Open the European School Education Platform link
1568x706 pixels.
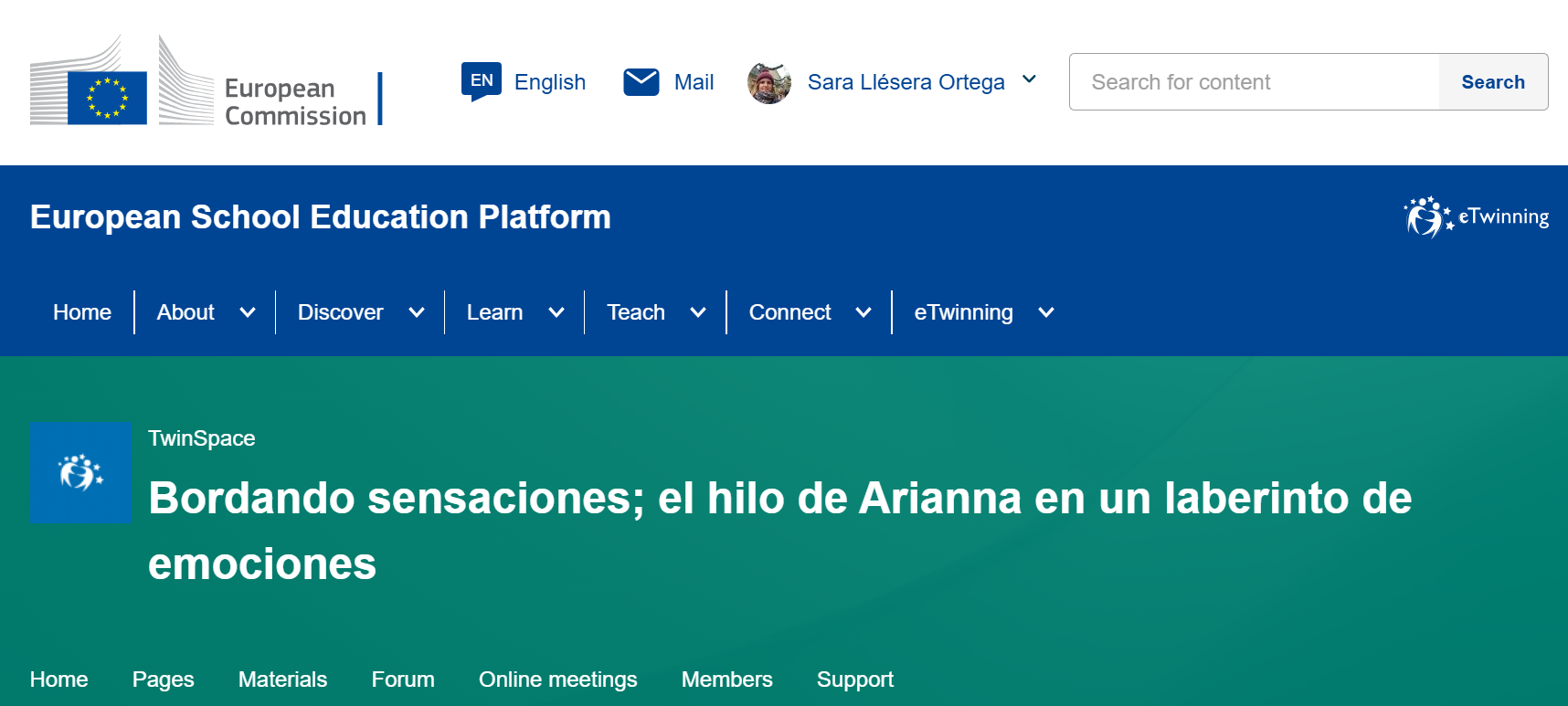(320, 217)
